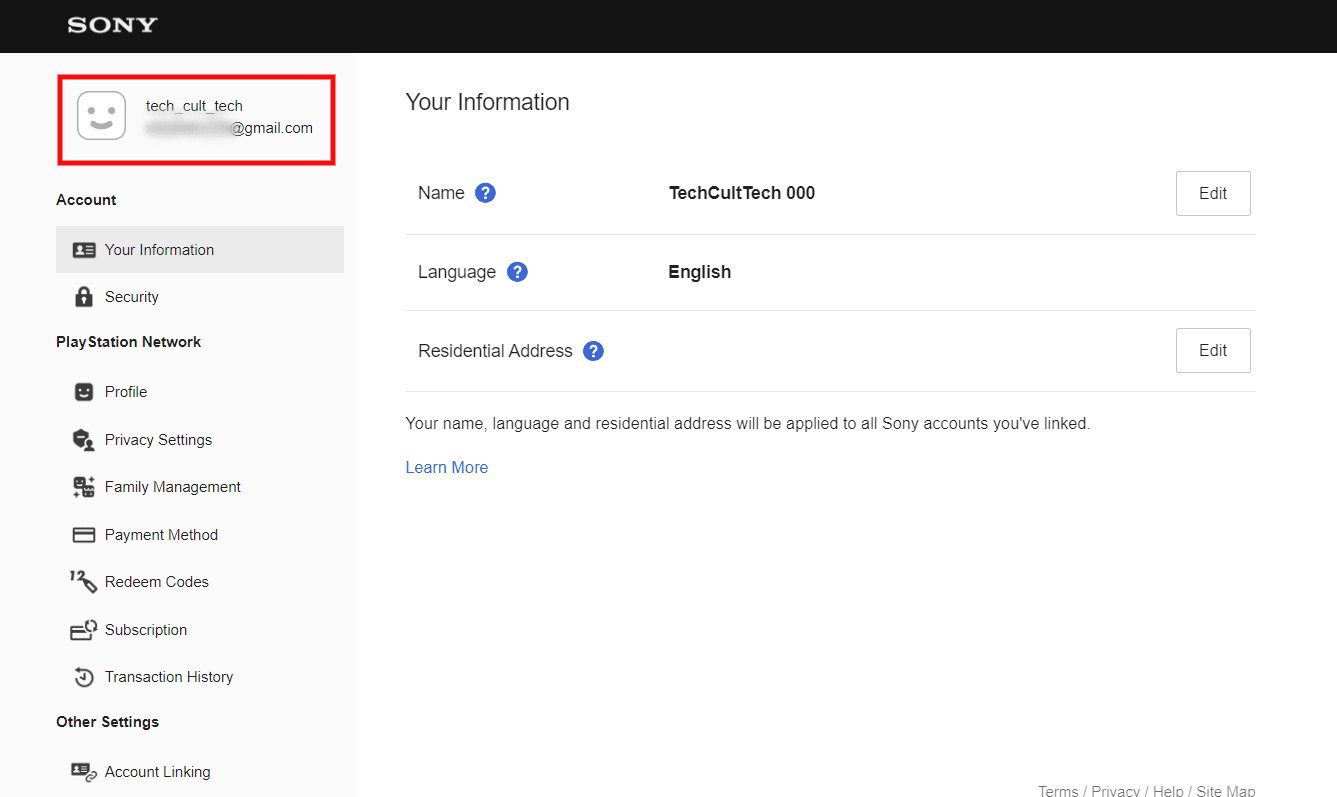Open Subscription page
Viewport: 1337px width, 797px height.
200,630
